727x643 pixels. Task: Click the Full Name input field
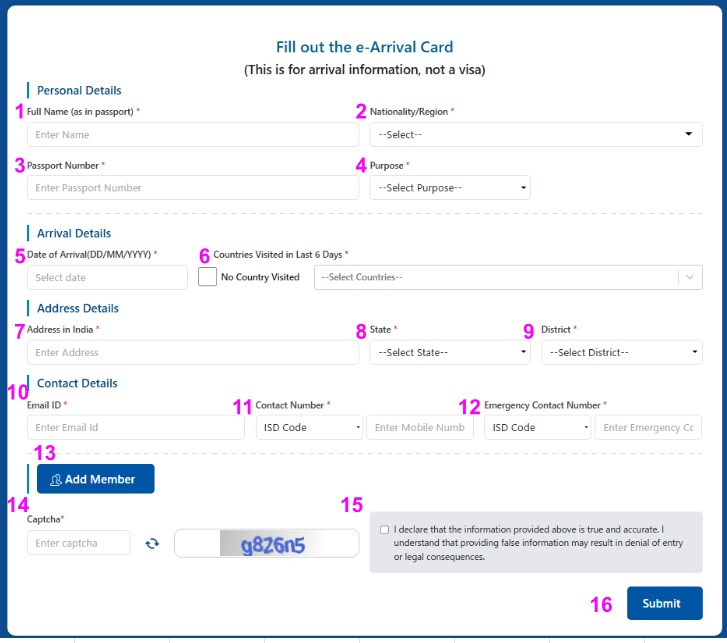coord(192,134)
